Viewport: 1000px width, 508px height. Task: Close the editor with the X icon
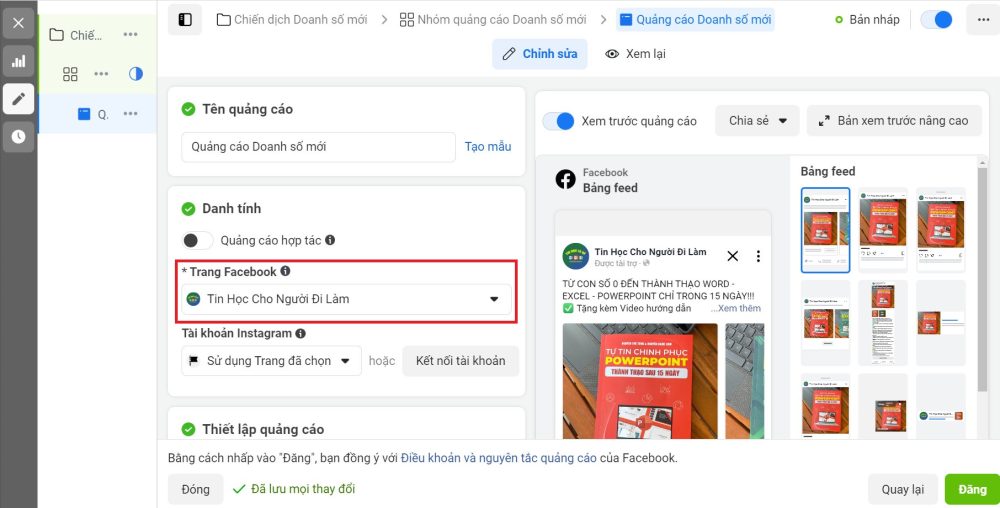pos(18,23)
